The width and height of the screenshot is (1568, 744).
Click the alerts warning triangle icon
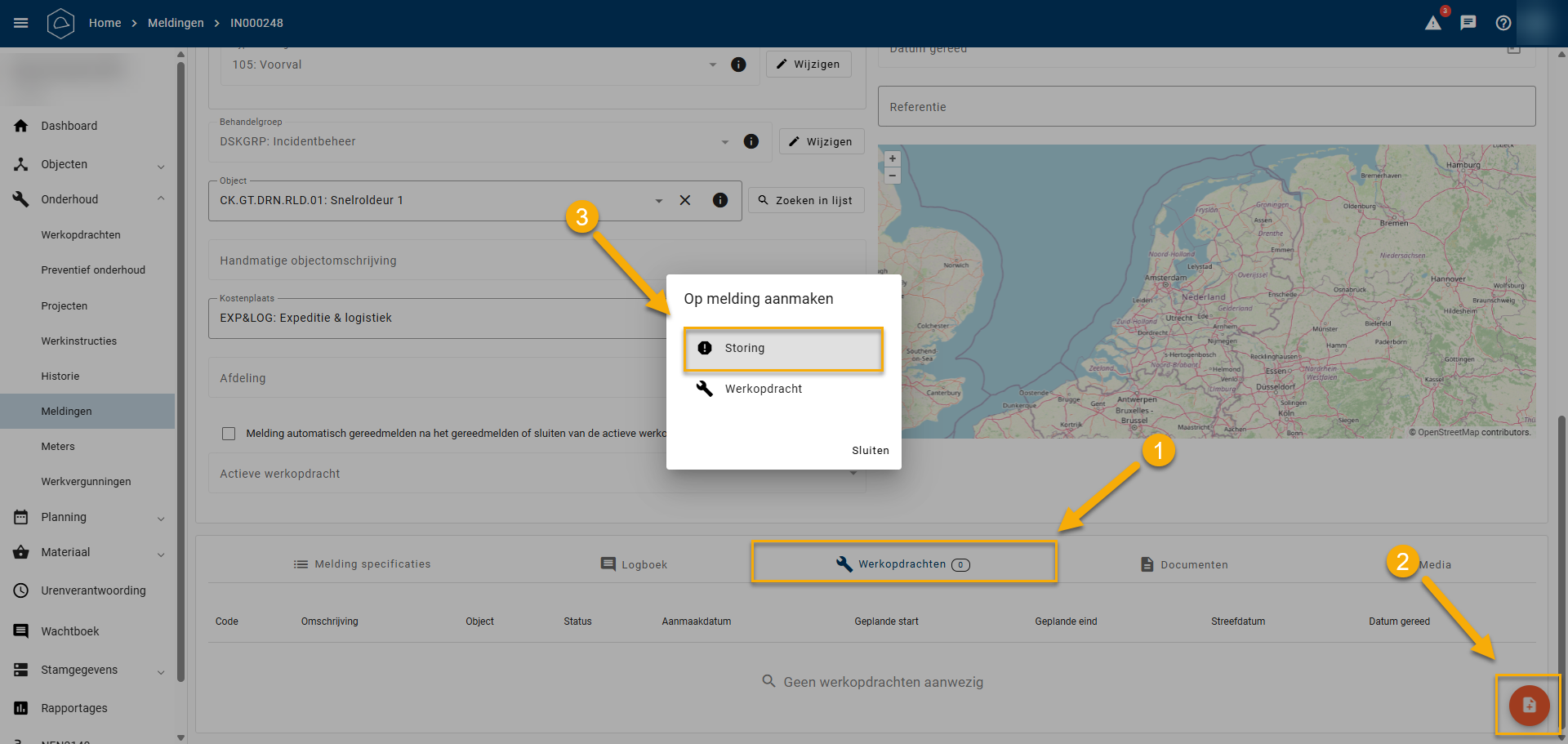click(1433, 23)
